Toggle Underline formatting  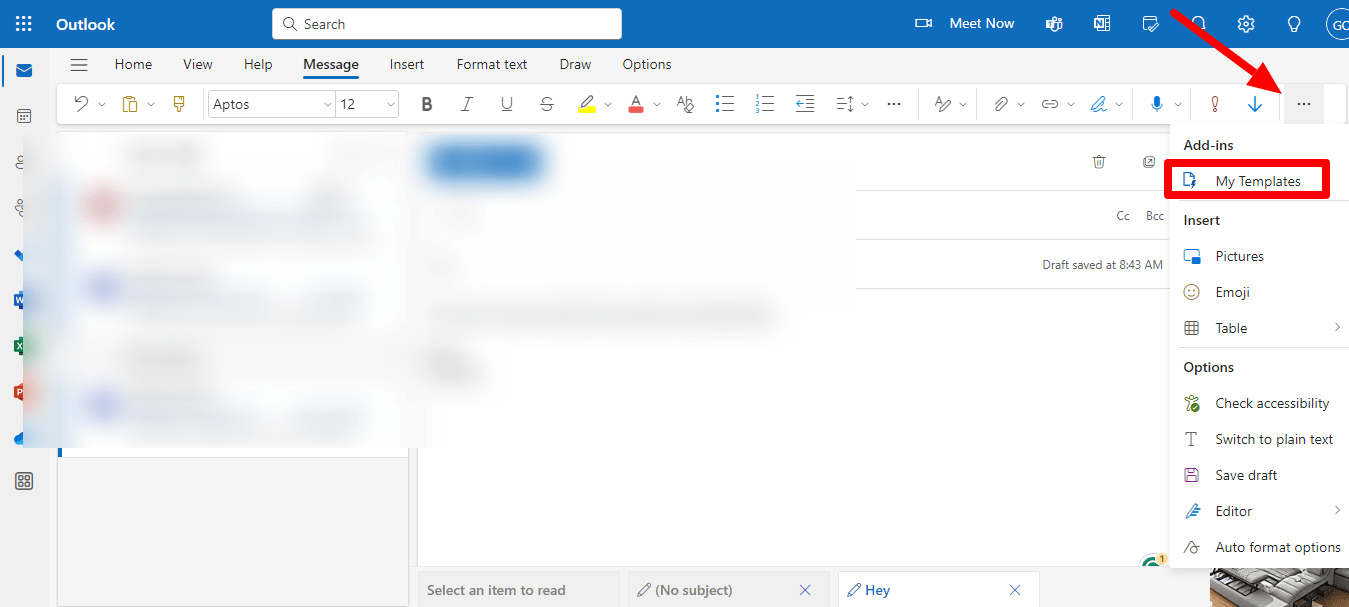pos(506,104)
